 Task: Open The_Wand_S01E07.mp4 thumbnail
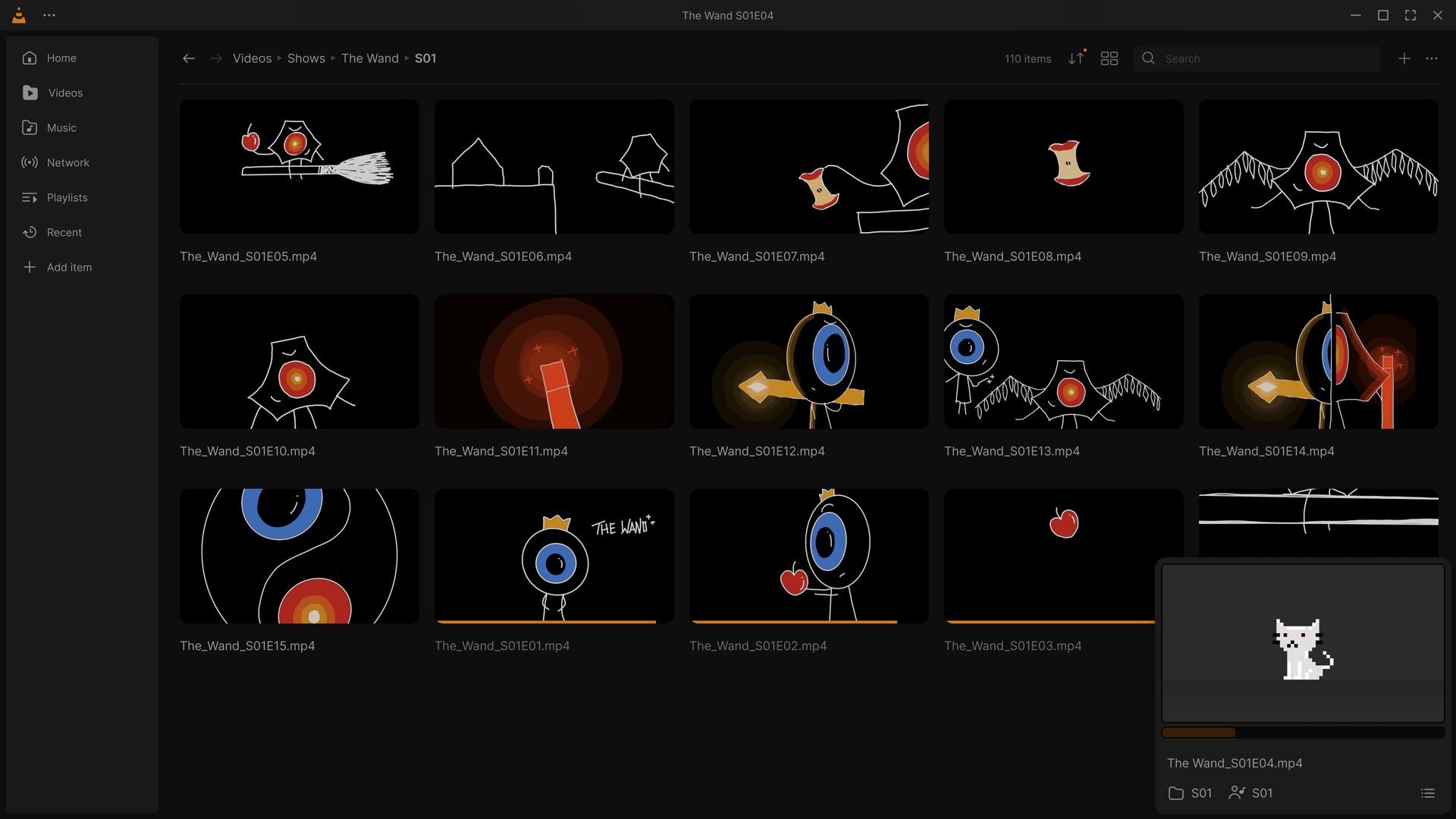pyautogui.click(x=809, y=167)
